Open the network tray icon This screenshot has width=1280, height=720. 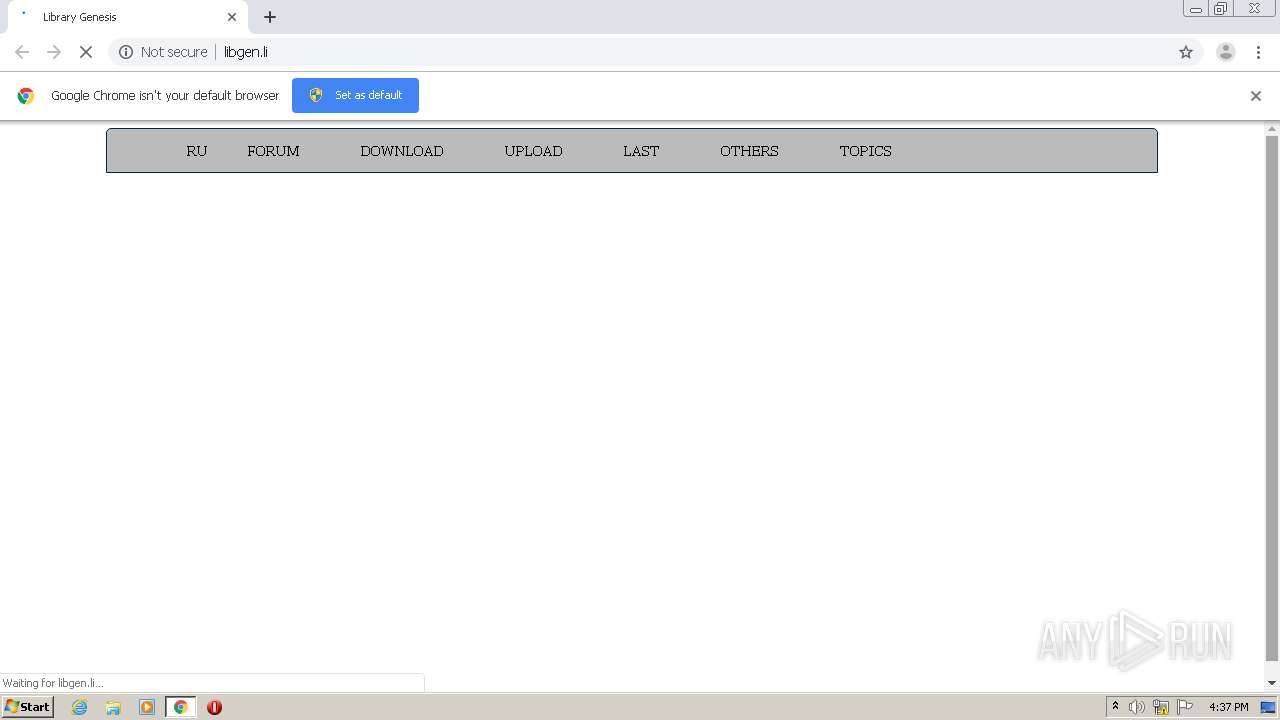pos(1161,707)
